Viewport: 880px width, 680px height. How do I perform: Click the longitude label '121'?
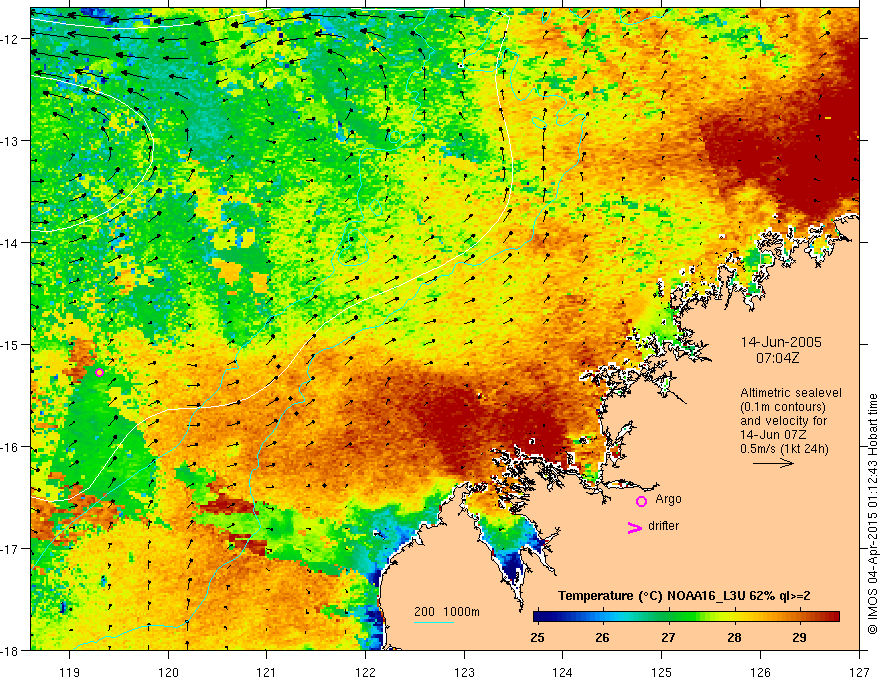pyautogui.click(x=267, y=672)
